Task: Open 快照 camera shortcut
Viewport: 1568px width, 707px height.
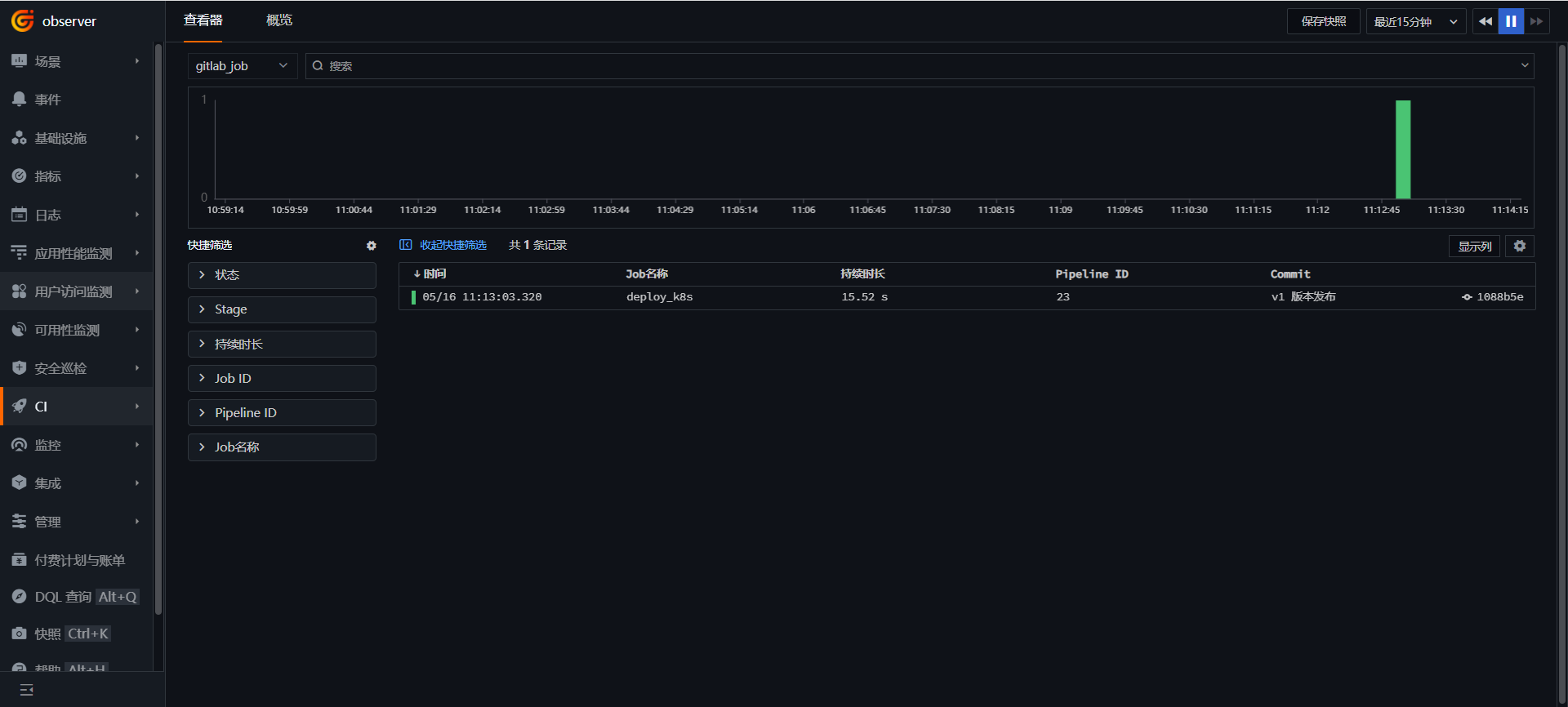Action: pos(77,634)
